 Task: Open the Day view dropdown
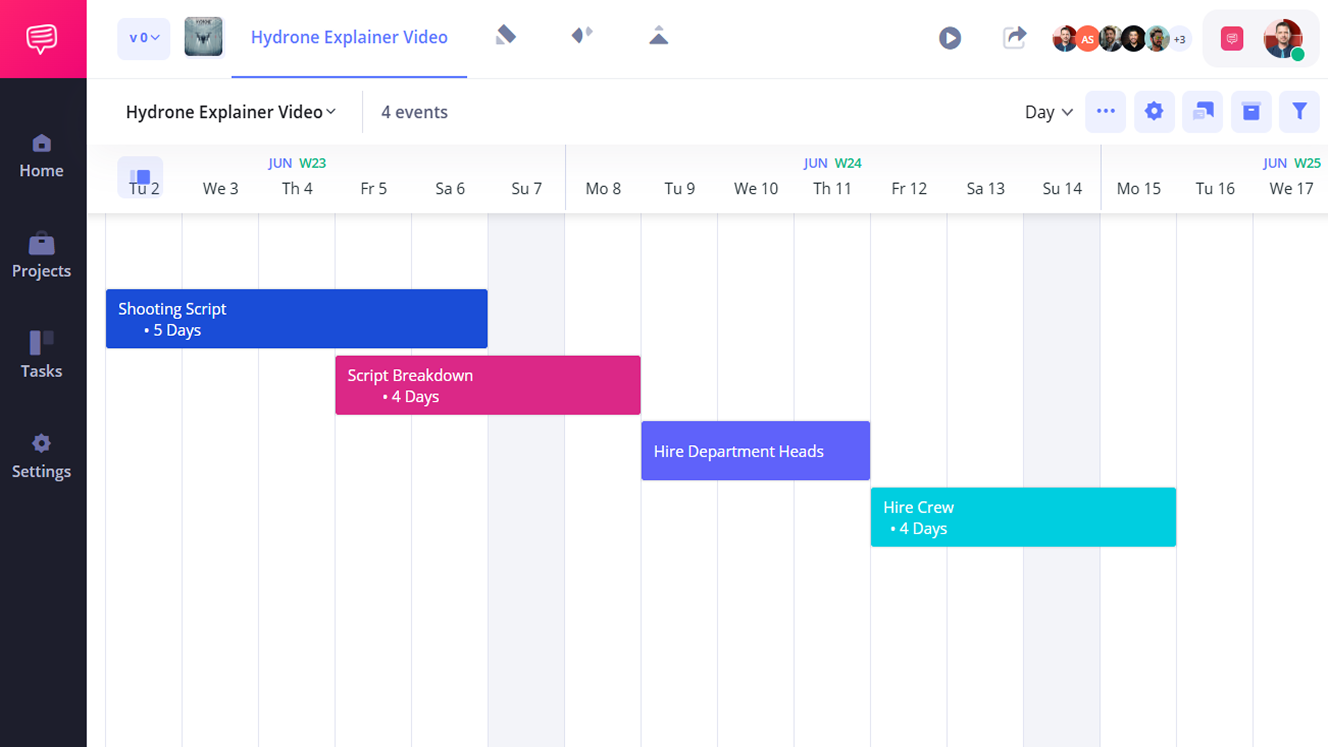click(x=1049, y=112)
